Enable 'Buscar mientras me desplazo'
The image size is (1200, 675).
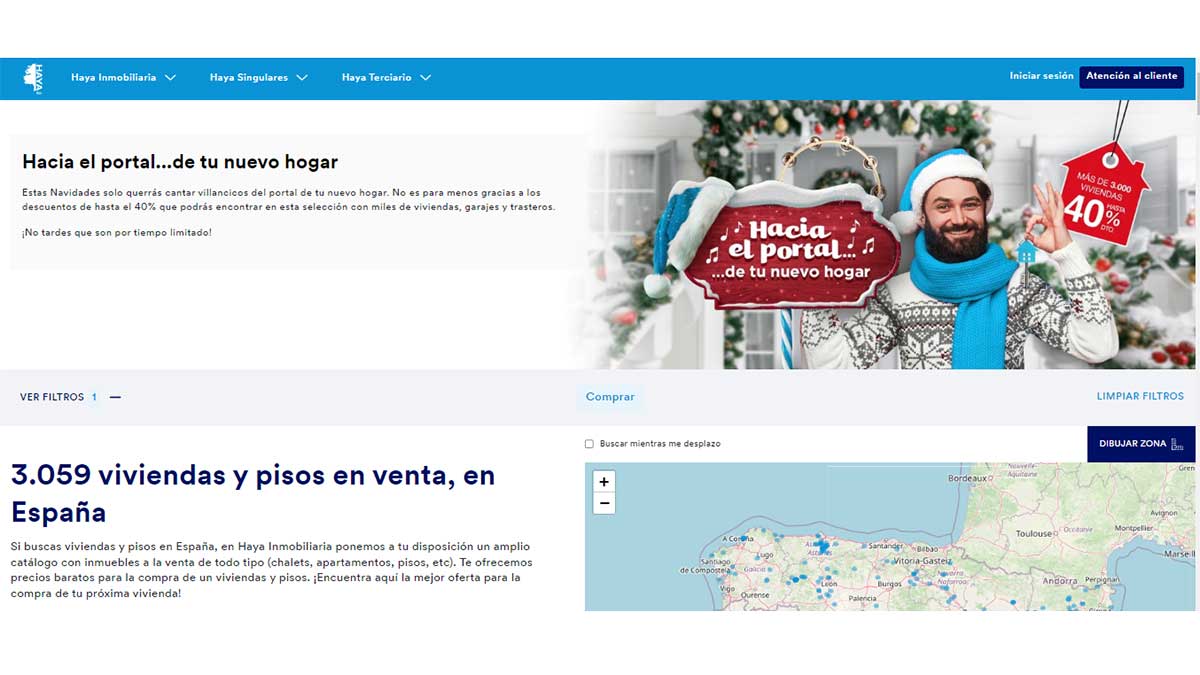[588, 443]
